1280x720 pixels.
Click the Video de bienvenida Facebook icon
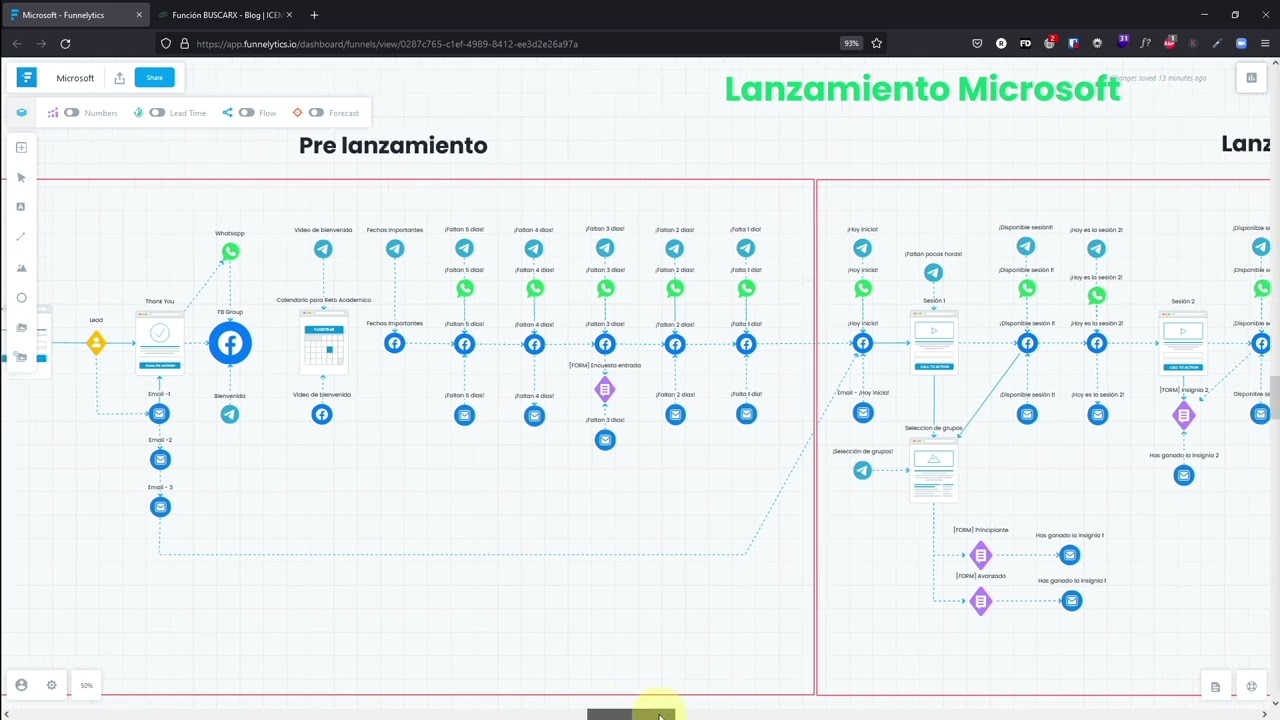pyautogui.click(x=322, y=414)
